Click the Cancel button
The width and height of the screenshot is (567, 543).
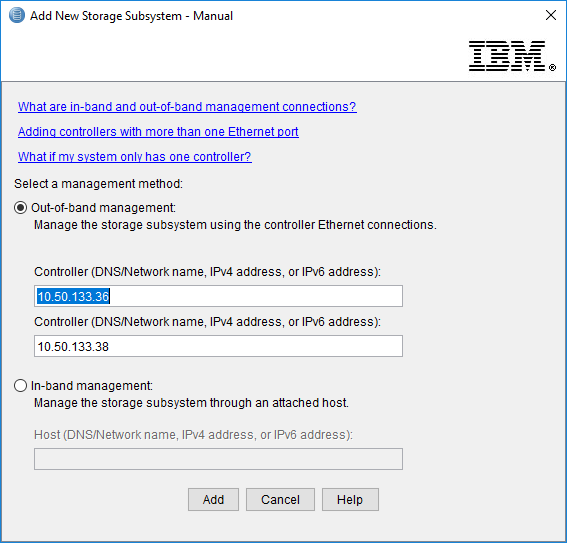click(280, 500)
